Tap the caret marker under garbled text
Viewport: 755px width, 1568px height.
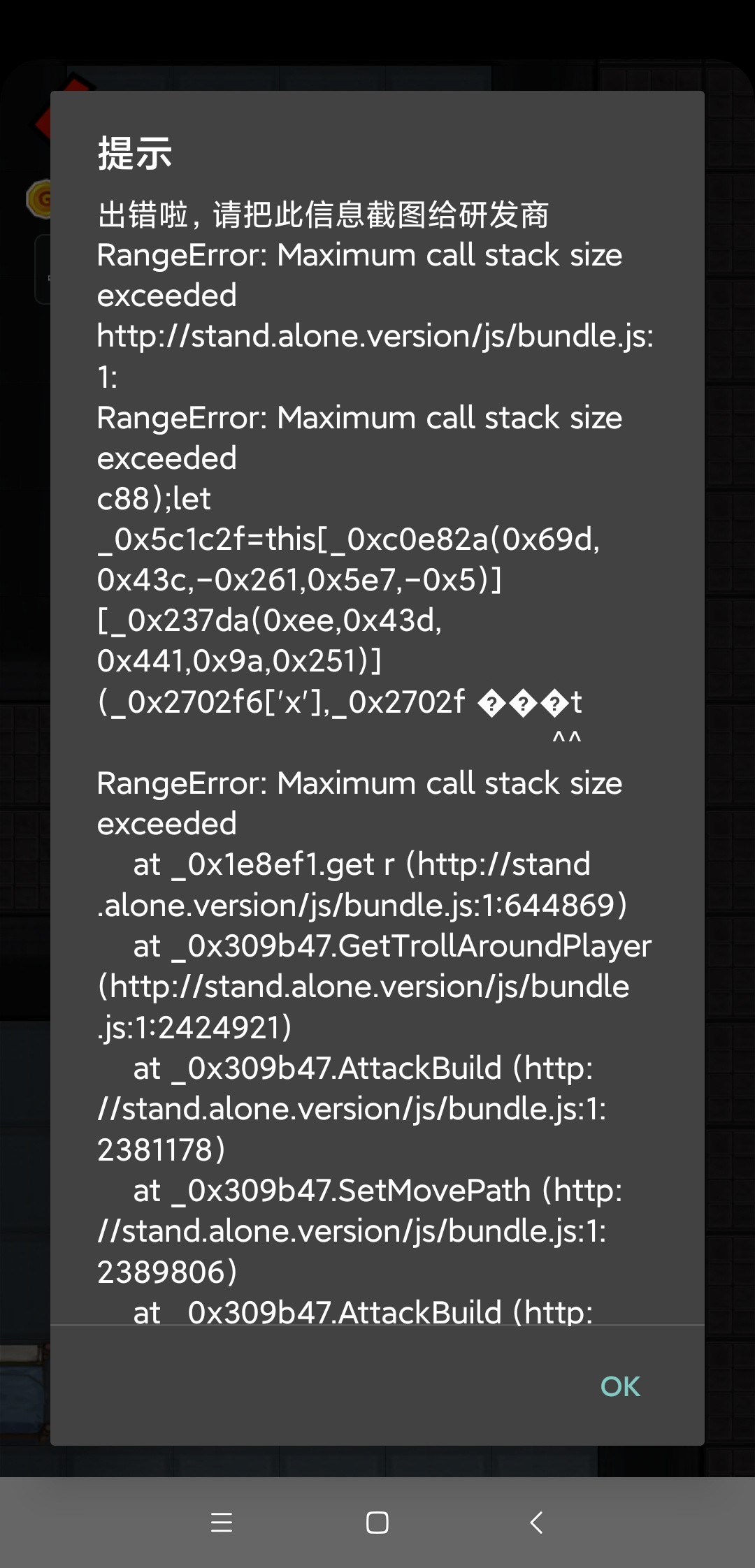point(566,737)
